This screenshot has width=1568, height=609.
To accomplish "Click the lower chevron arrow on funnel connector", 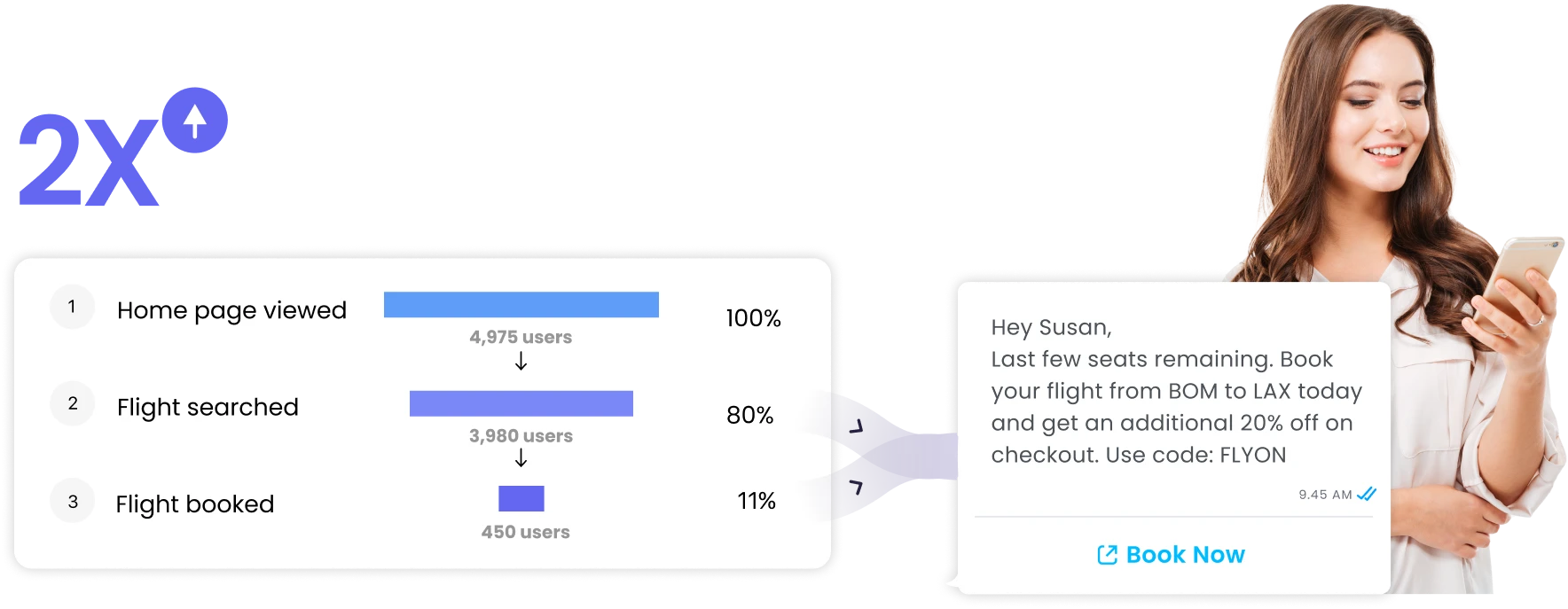I will coord(856,487).
